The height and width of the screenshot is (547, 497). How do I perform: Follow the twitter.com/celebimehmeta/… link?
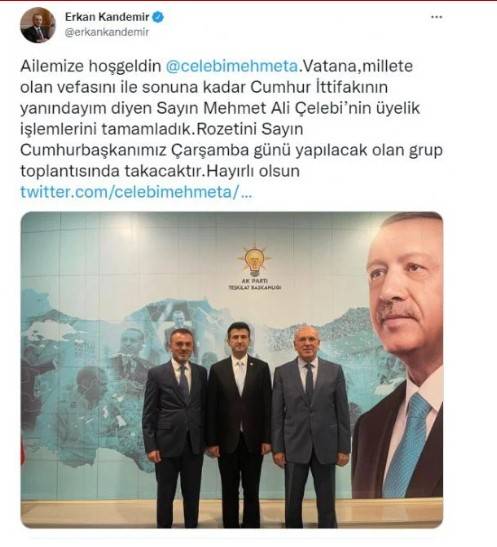(136, 192)
